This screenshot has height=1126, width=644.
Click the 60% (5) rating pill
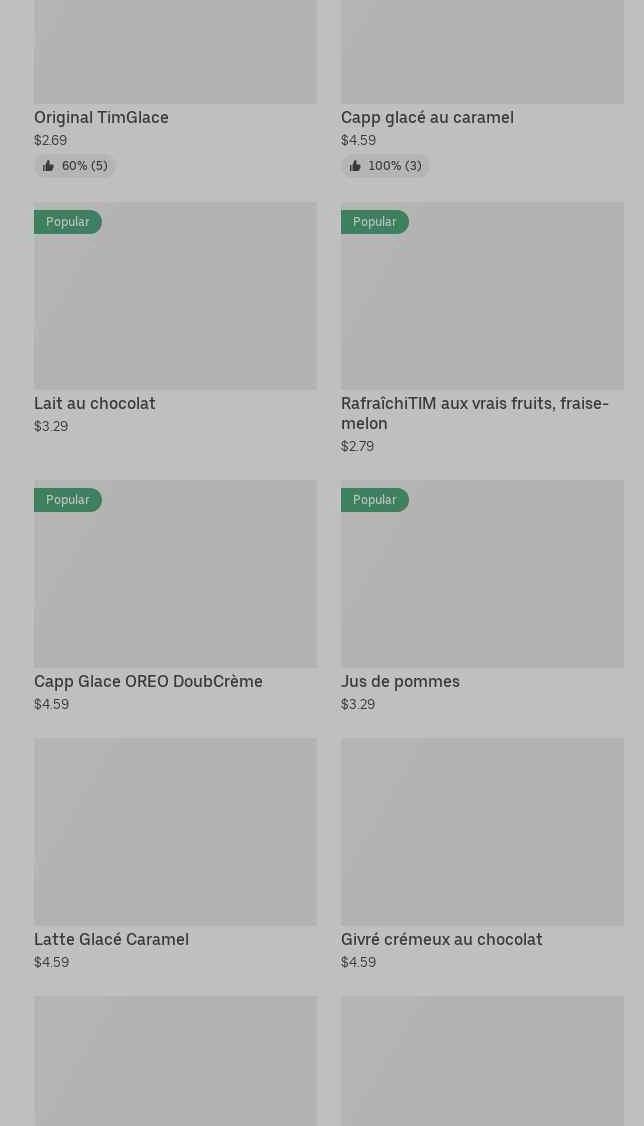click(75, 166)
